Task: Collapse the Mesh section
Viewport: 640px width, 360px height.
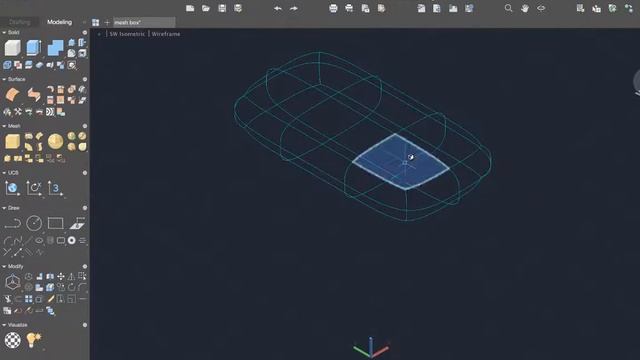Action: [x=4, y=126]
